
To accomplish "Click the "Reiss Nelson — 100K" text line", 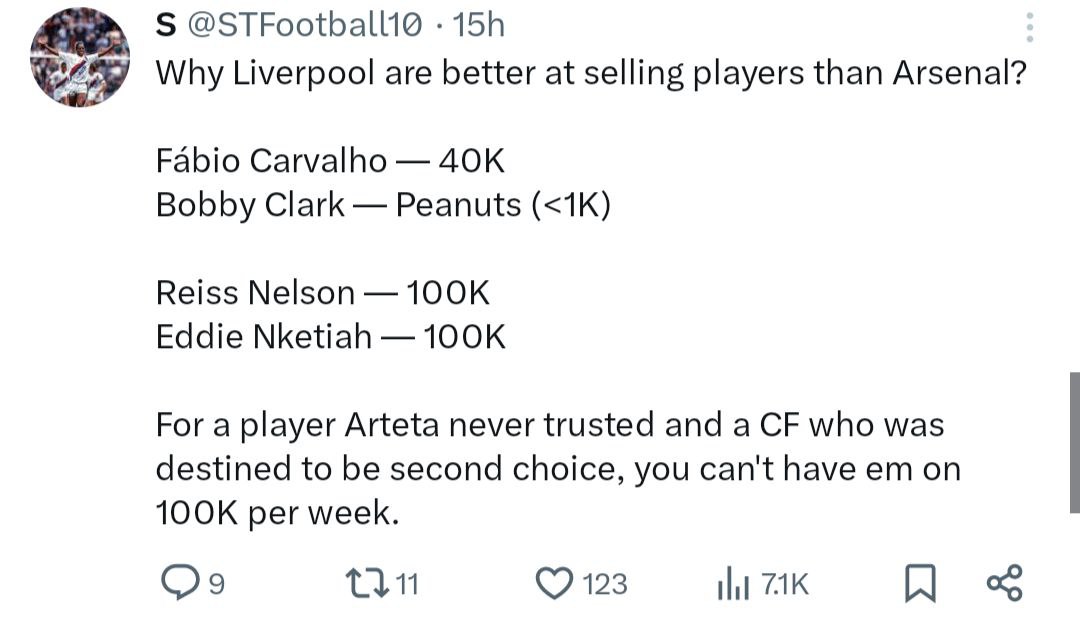I will click(x=322, y=292).
